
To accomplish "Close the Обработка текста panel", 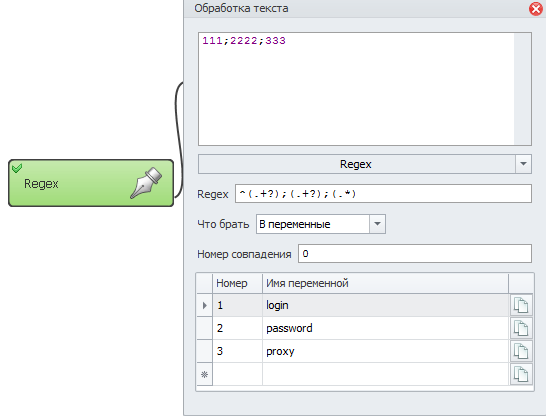I will pos(536,8).
